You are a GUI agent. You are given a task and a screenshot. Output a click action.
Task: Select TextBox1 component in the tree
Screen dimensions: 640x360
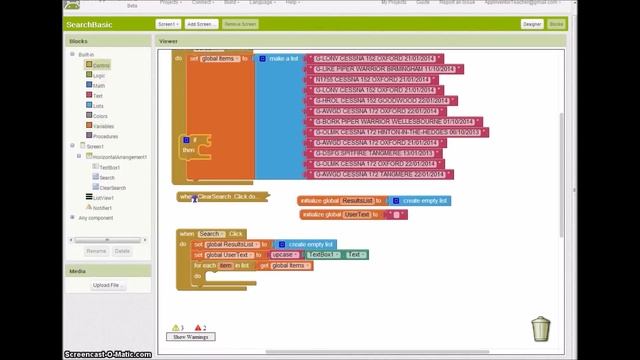(106, 167)
